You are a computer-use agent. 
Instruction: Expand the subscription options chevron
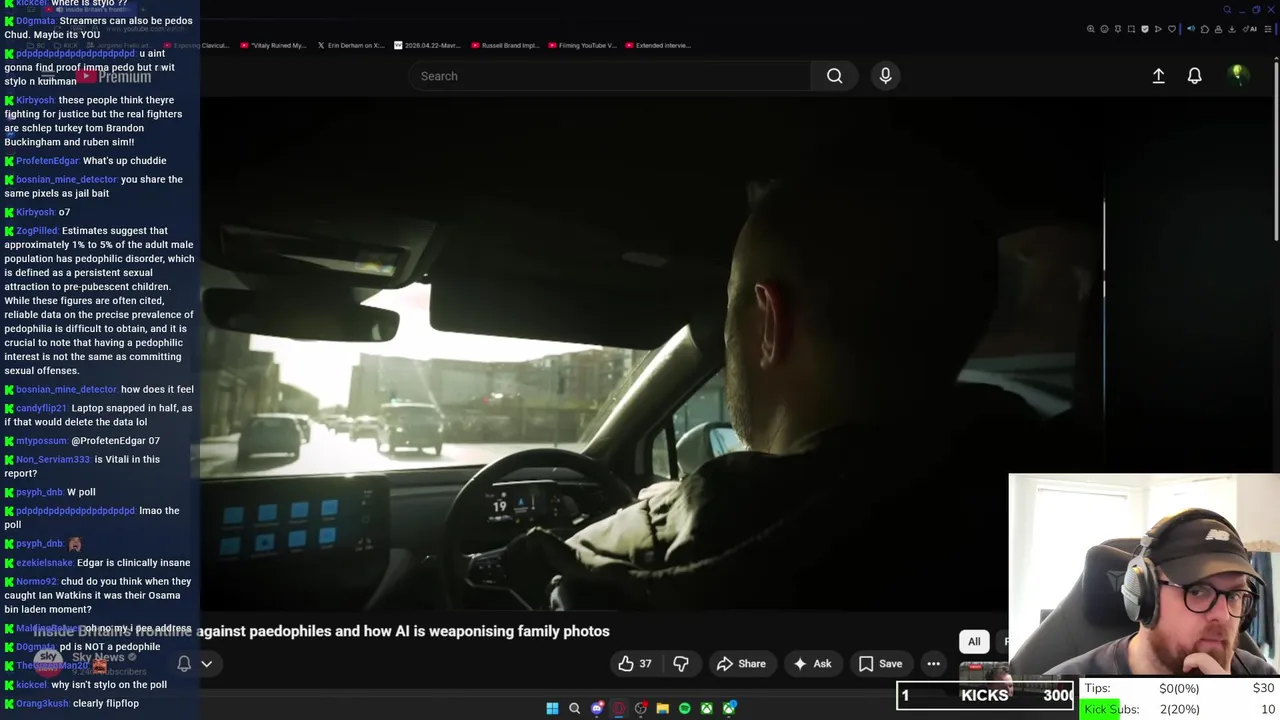point(207,663)
